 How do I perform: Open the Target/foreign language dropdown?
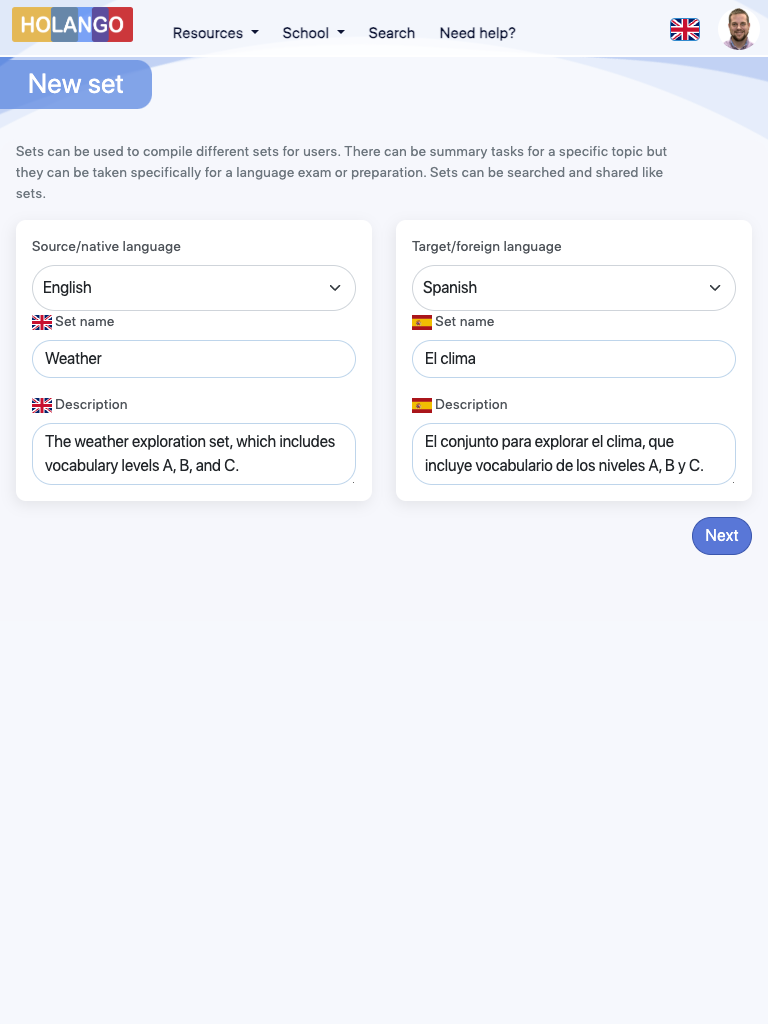point(574,288)
